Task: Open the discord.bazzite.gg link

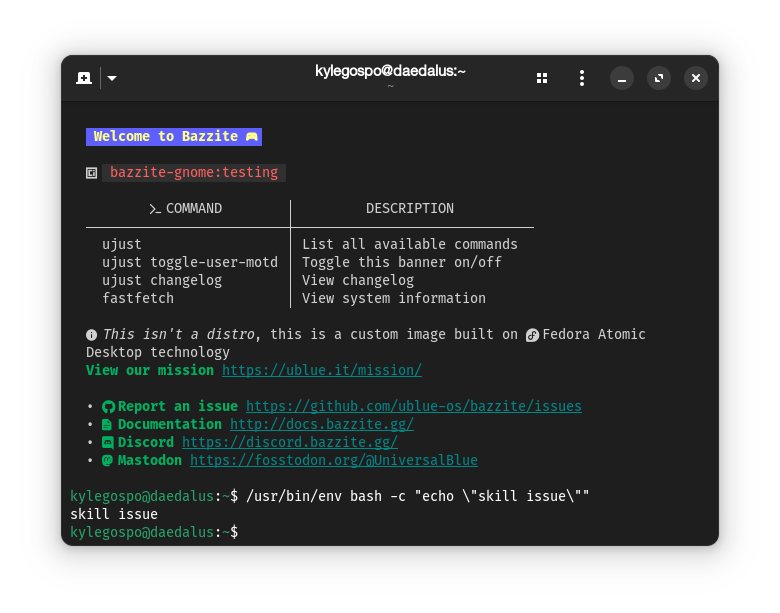Action: pyautogui.click(x=289, y=442)
